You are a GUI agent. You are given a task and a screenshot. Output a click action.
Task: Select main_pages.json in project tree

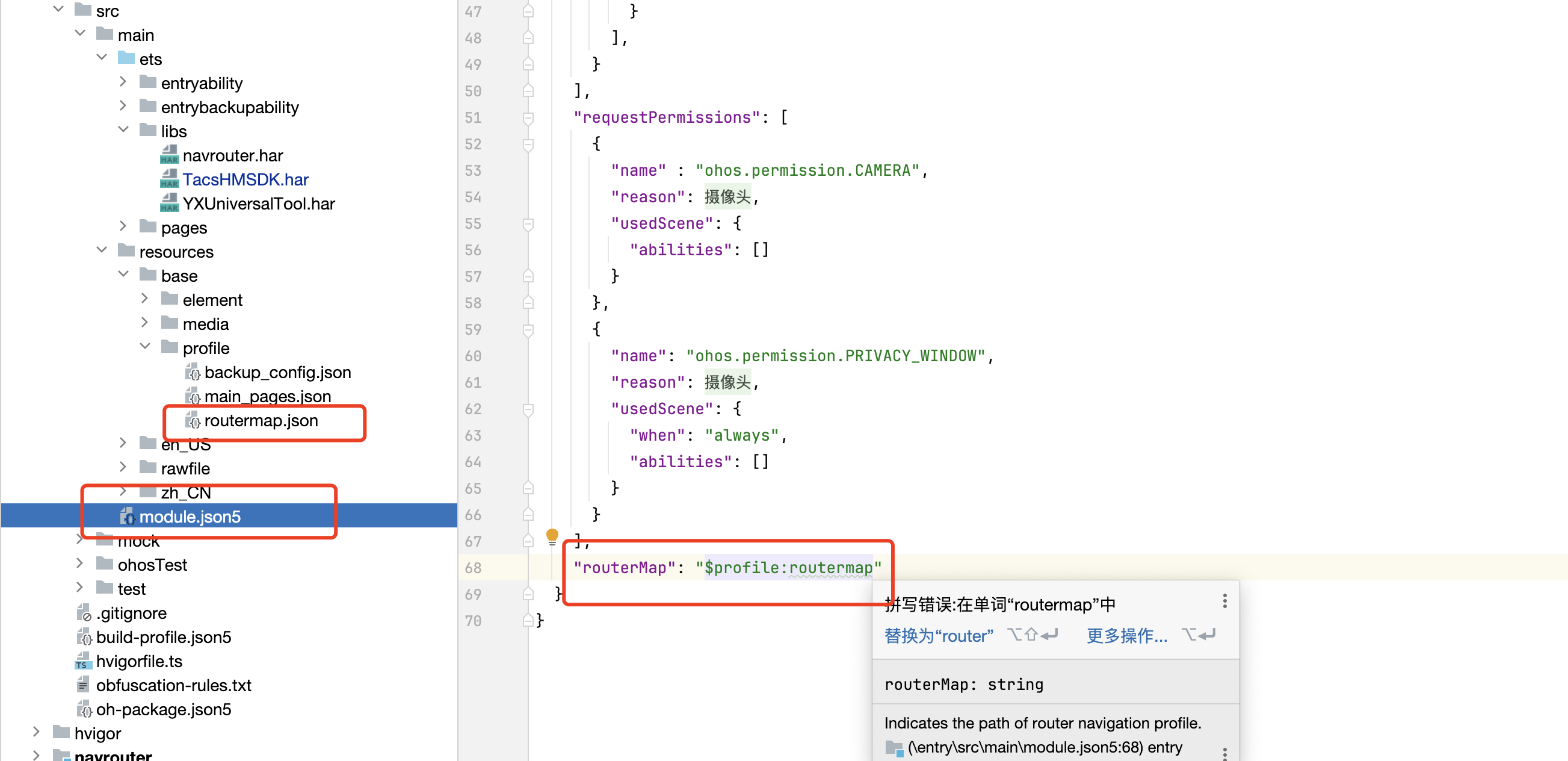point(268,397)
